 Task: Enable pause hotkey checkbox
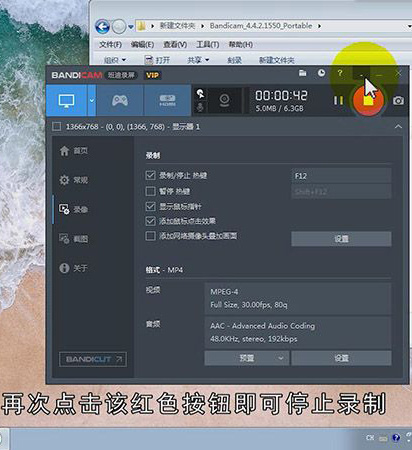tap(150, 191)
